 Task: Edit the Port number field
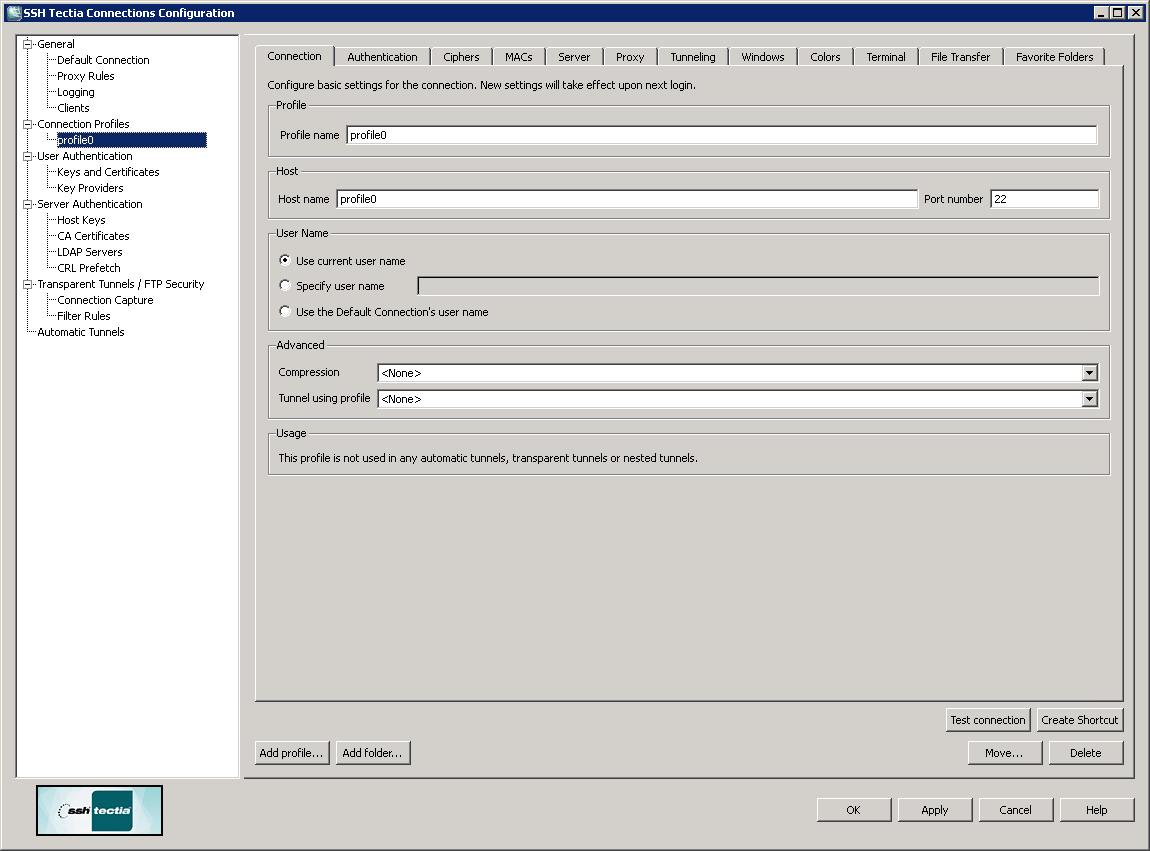coord(1043,198)
